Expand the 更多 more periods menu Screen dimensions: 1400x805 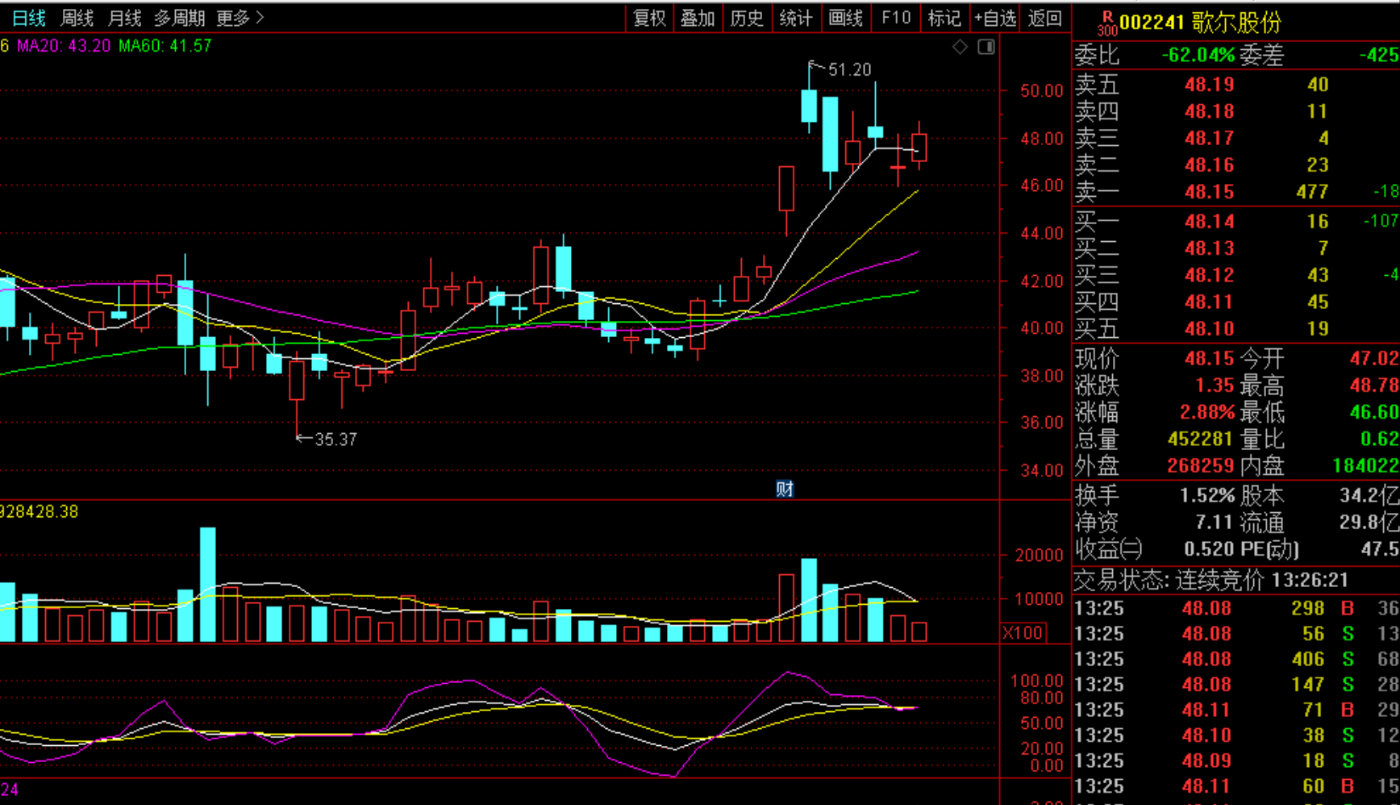point(240,18)
